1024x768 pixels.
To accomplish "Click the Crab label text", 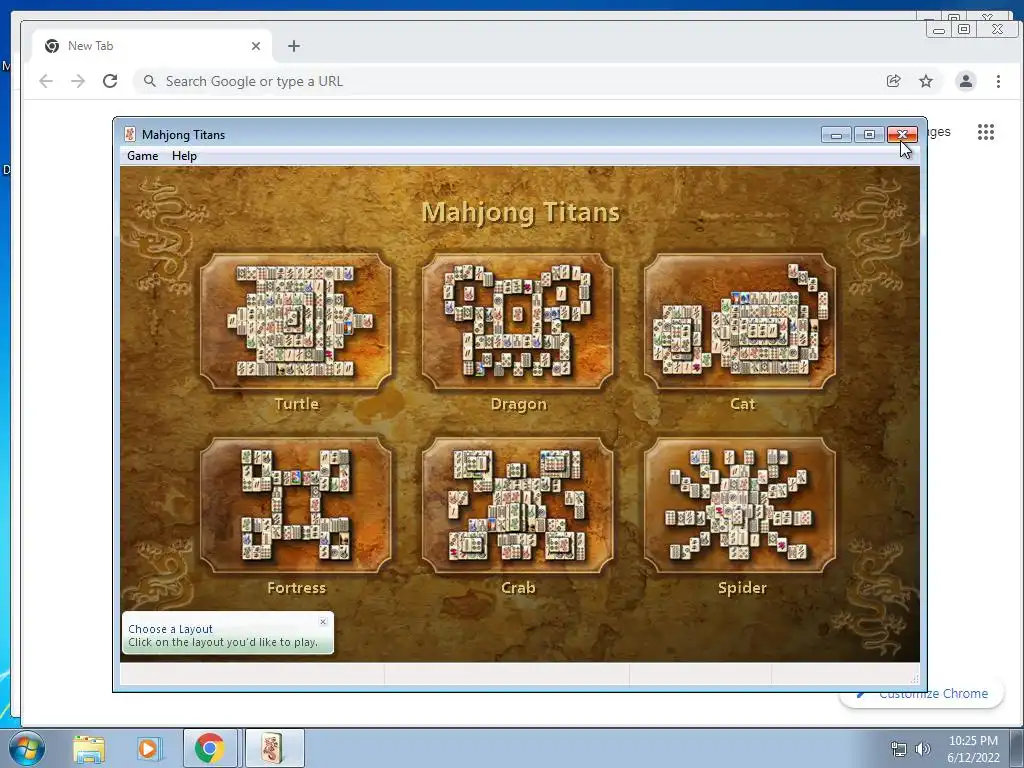I will [519, 588].
